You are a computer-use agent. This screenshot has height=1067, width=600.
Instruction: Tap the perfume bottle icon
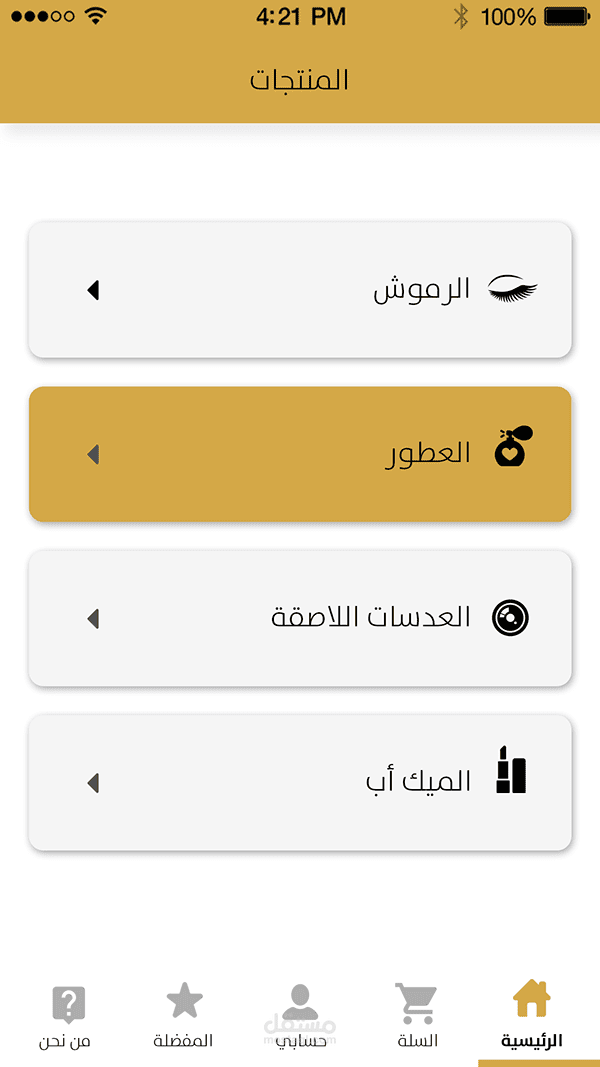click(514, 446)
